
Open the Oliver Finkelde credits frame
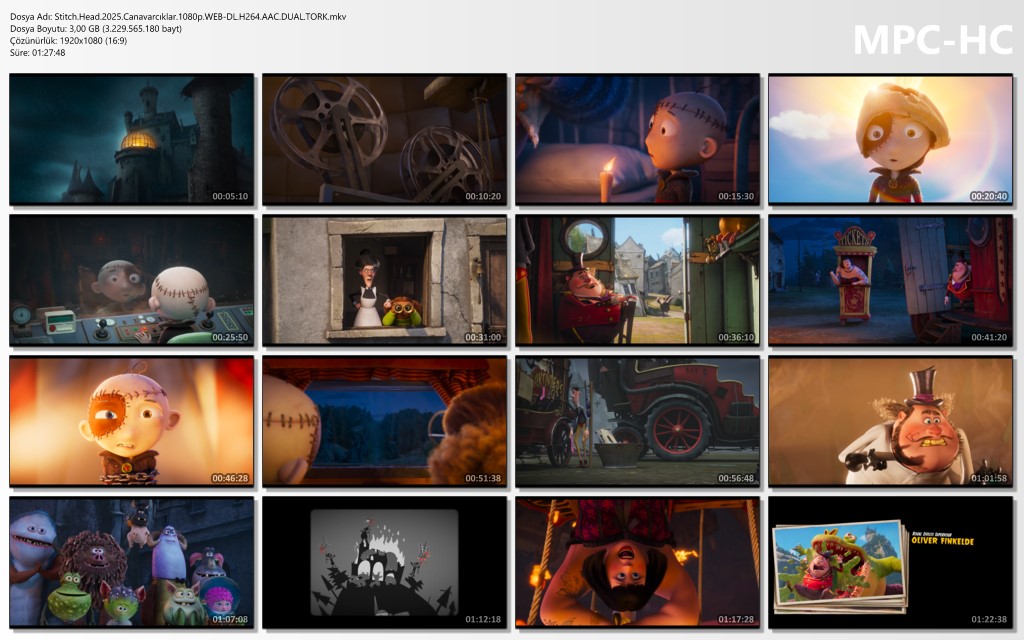click(x=890, y=563)
